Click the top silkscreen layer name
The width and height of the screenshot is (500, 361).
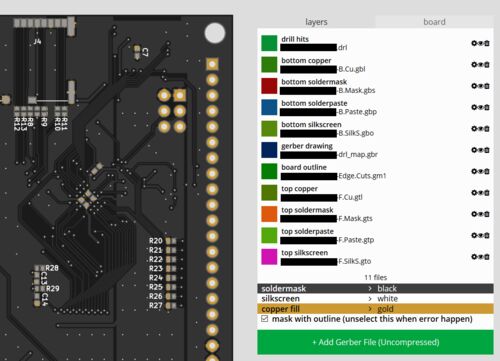point(304,253)
